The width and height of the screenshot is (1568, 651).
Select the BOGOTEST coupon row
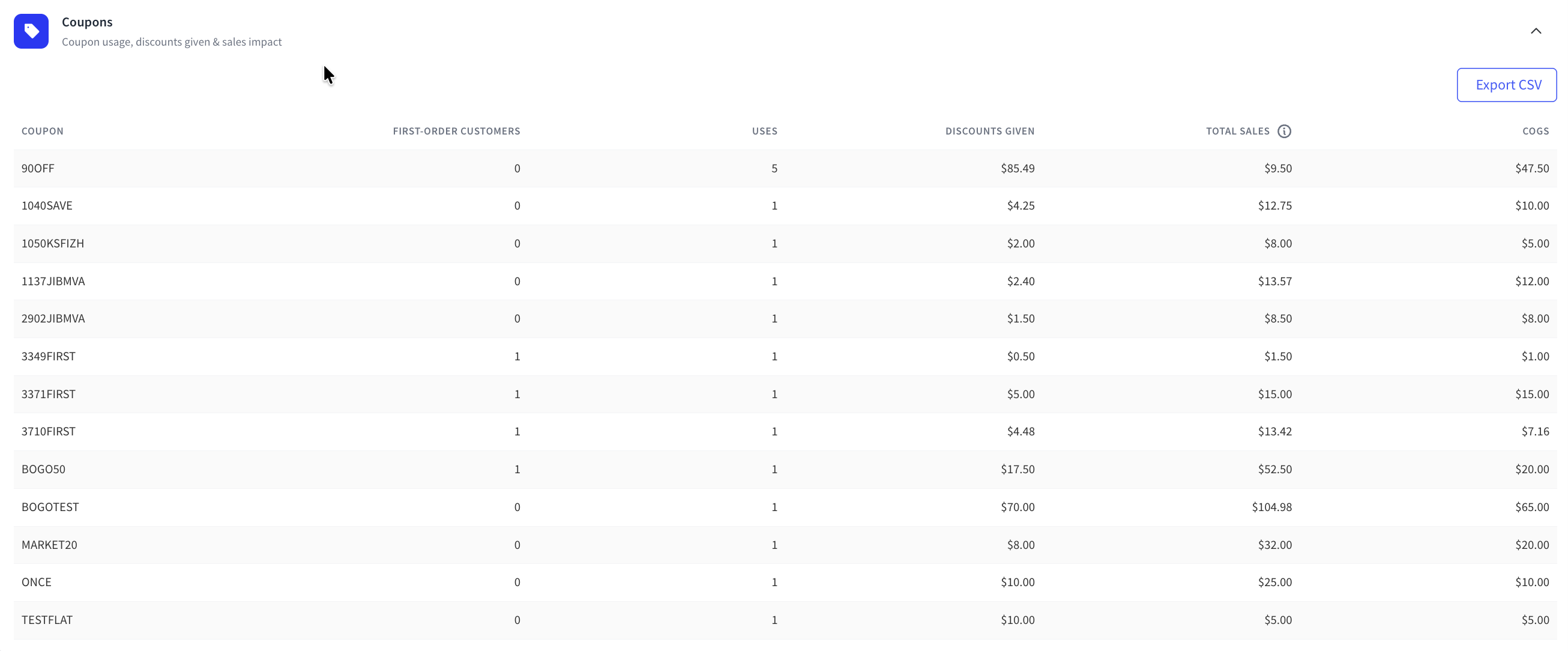785,507
